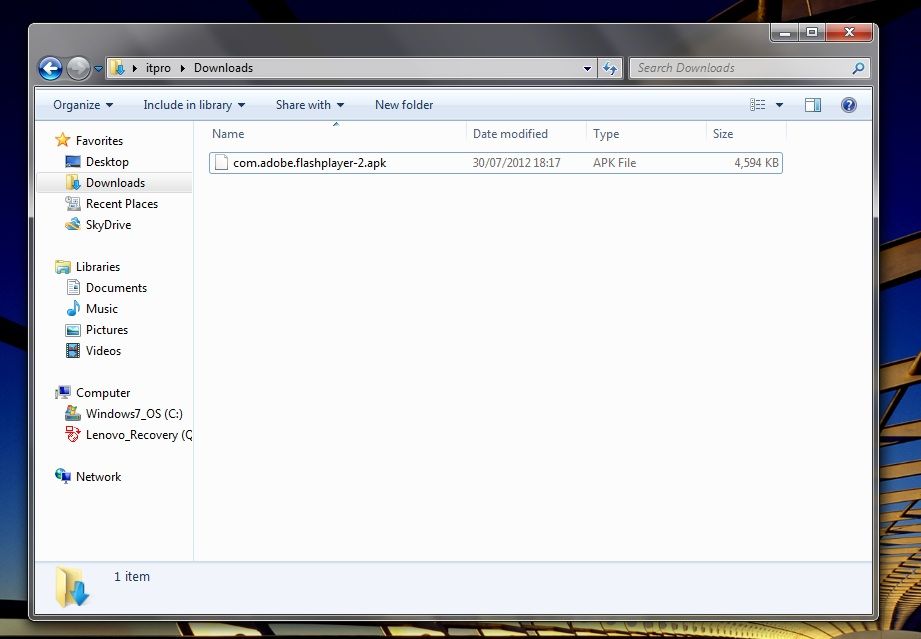The height and width of the screenshot is (639, 921).
Task: Open the Help button
Action: pyautogui.click(x=849, y=105)
